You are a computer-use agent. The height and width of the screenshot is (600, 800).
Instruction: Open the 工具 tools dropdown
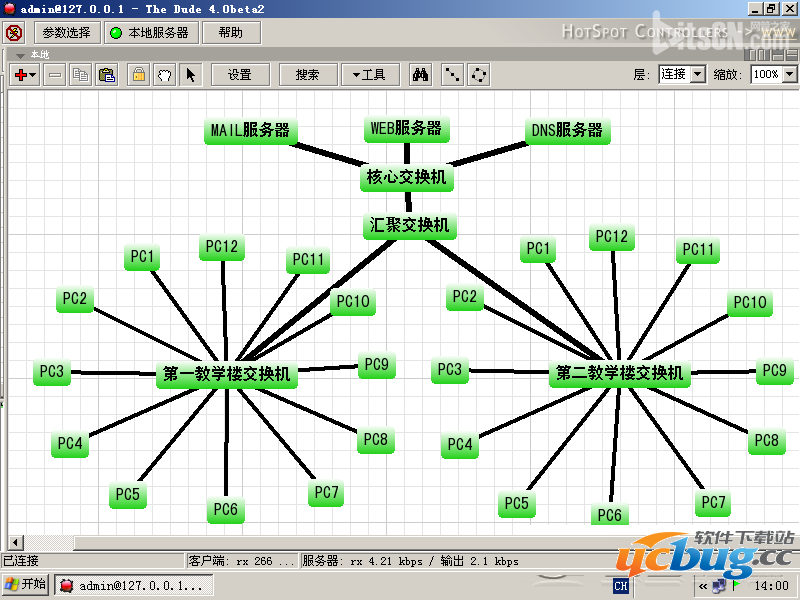[370, 74]
